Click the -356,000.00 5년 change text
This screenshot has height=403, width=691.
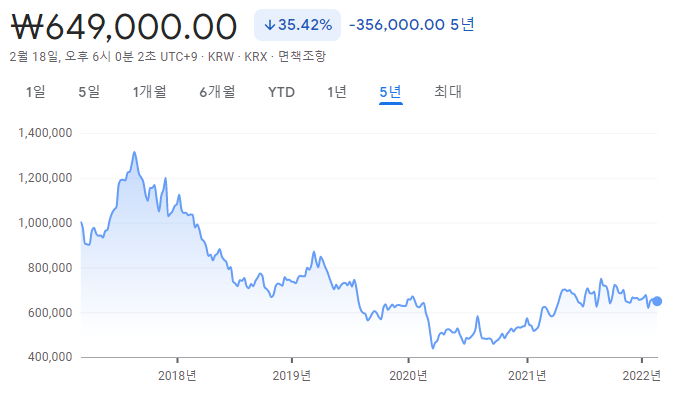coord(412,25)
